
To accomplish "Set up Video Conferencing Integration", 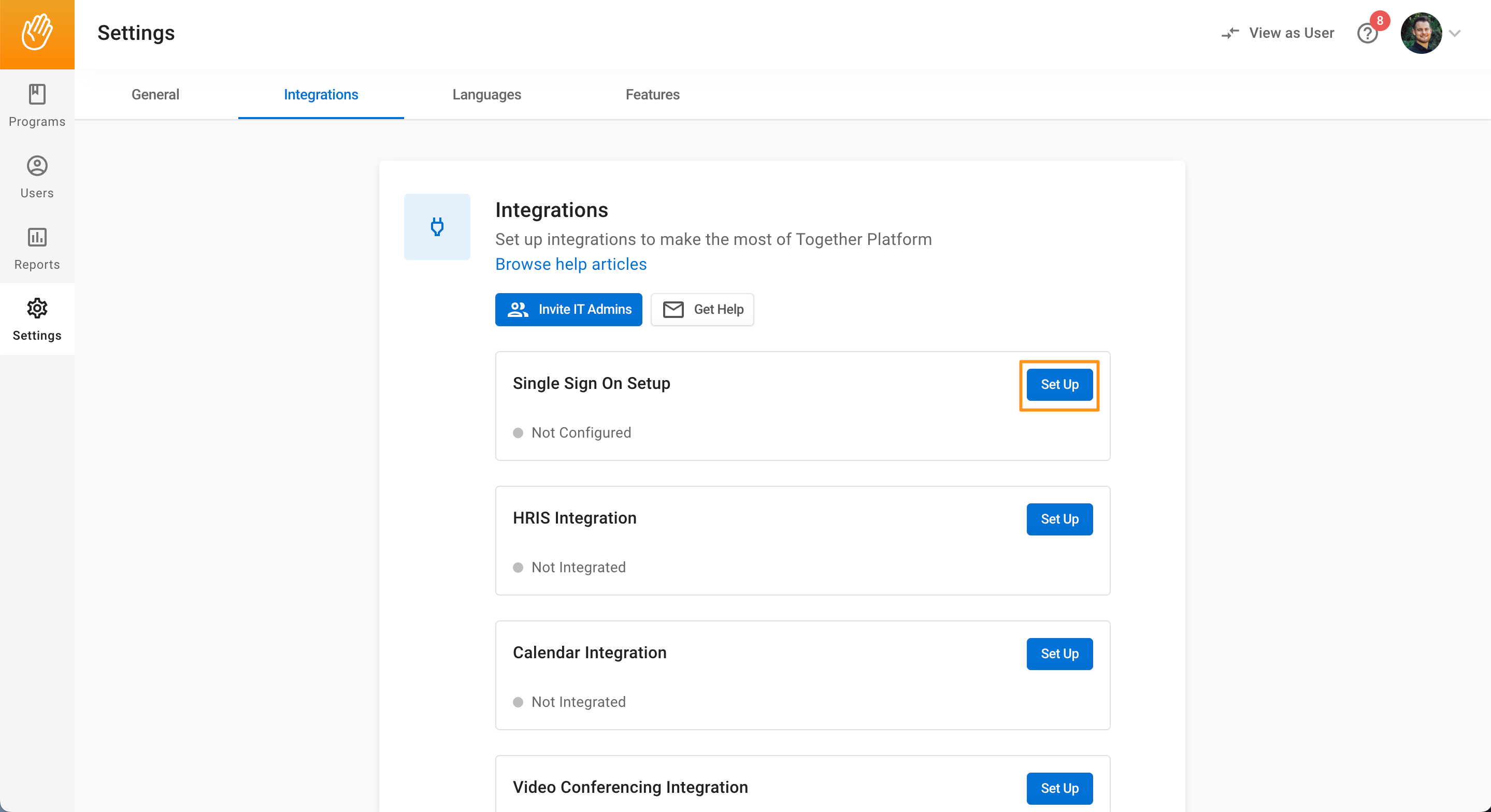I will click(x=1059, y=788).
